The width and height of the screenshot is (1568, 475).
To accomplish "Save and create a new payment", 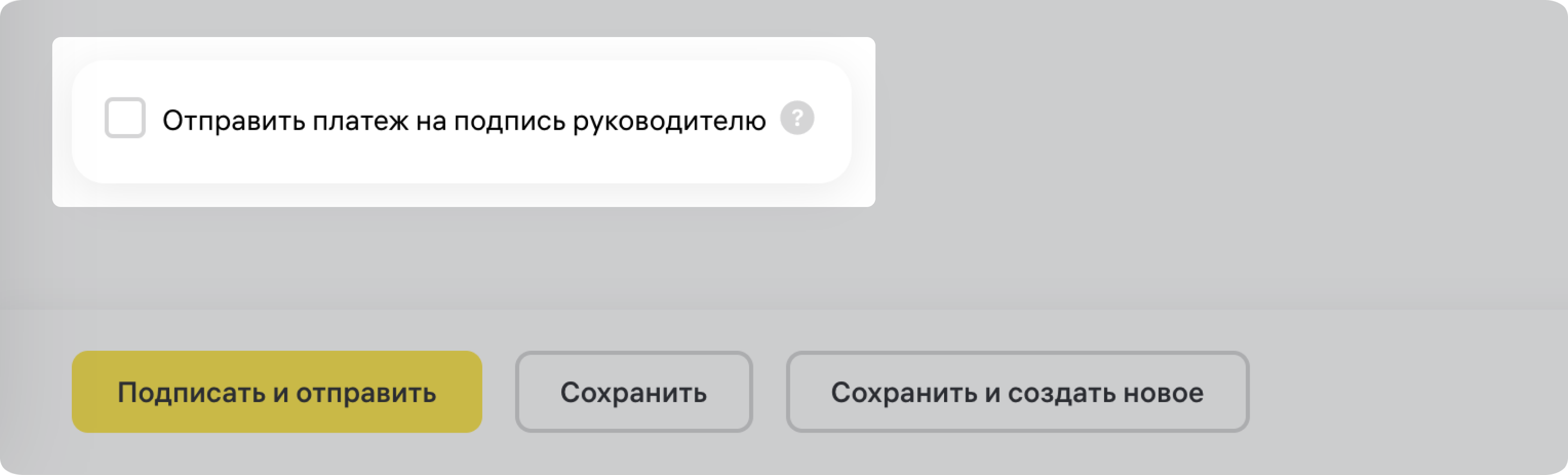I will pos(1017,392).
